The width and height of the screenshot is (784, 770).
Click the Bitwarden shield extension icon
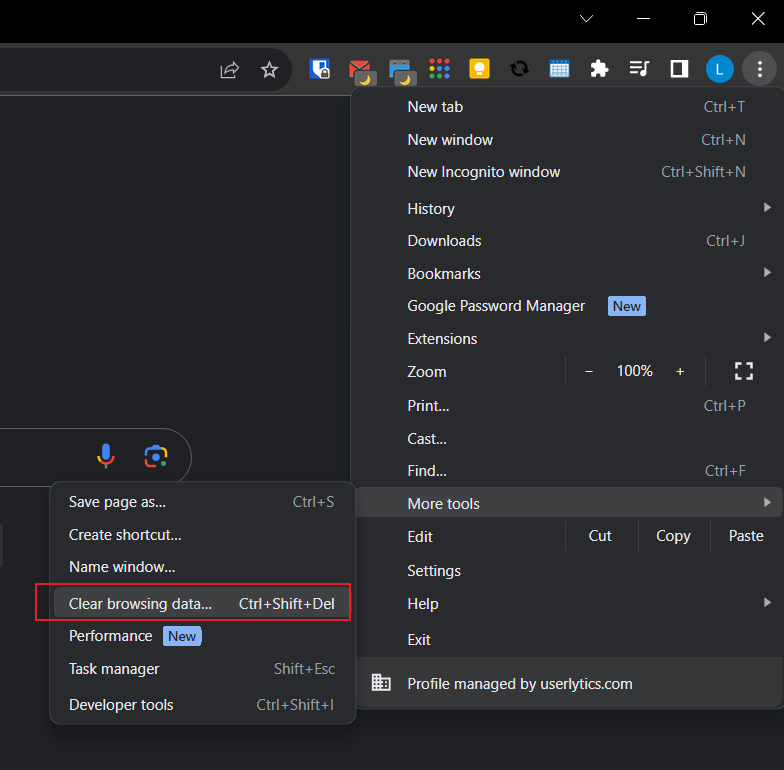click(320, 69)
